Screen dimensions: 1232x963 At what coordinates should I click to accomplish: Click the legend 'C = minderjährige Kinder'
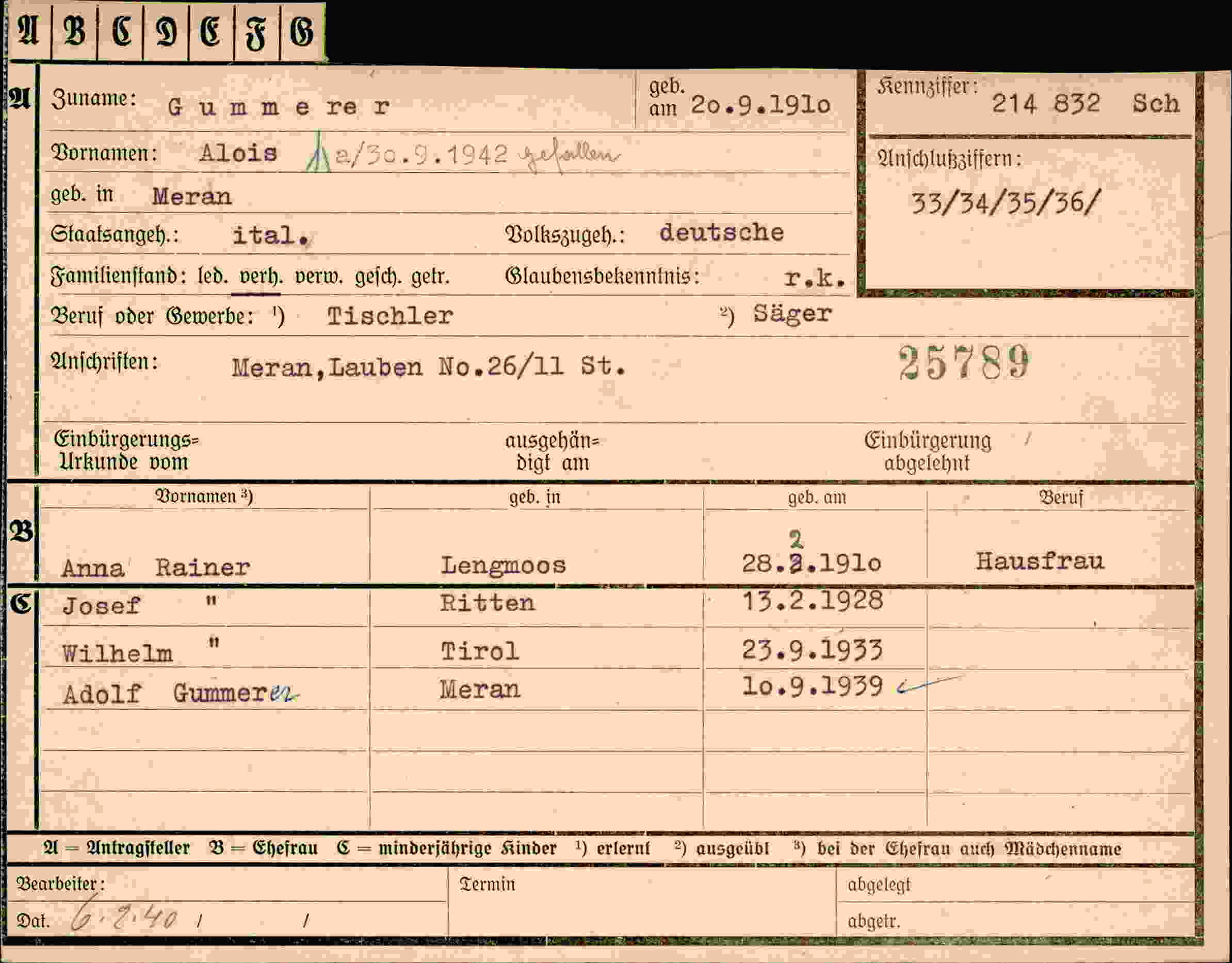pyautogui.click(x=447, y=848)
